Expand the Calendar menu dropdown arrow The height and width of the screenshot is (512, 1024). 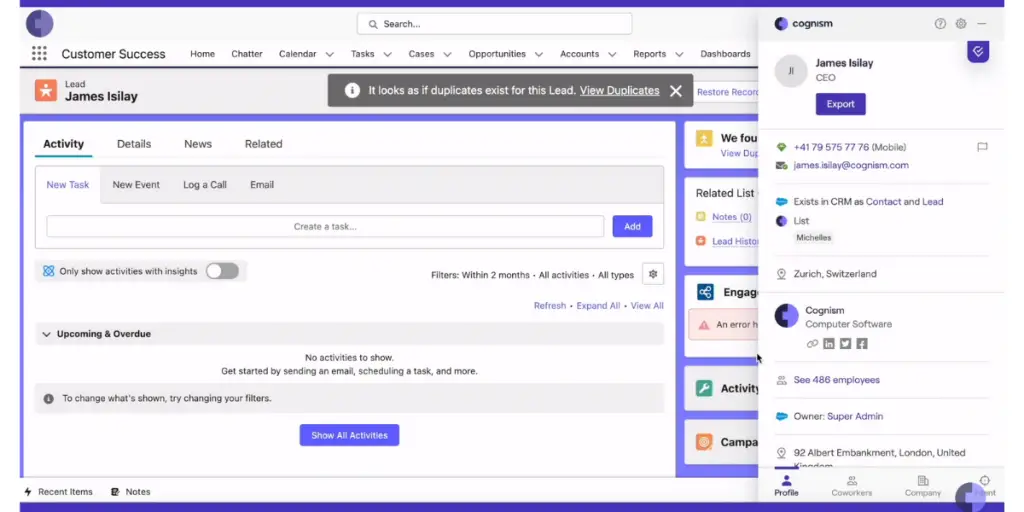(x=328, y=54)
